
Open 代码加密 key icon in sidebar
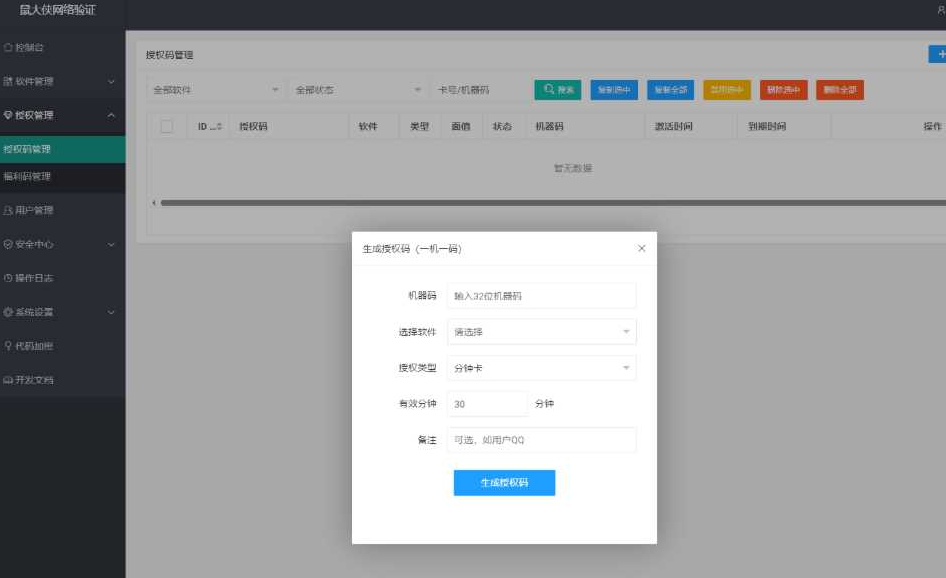[8, 346]
